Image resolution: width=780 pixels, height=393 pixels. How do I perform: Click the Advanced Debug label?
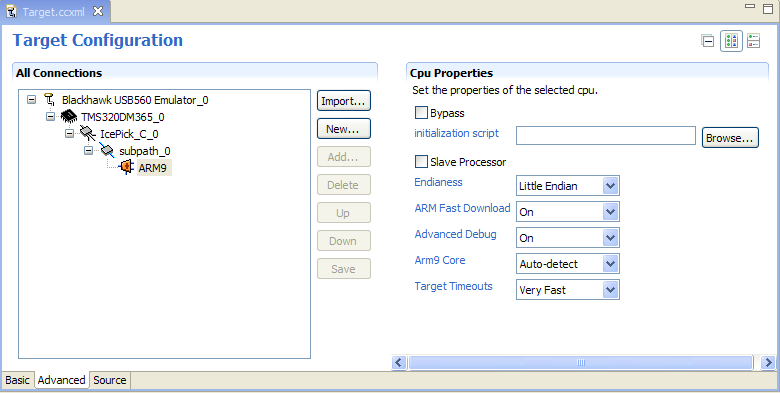click(x=455, y=234)
